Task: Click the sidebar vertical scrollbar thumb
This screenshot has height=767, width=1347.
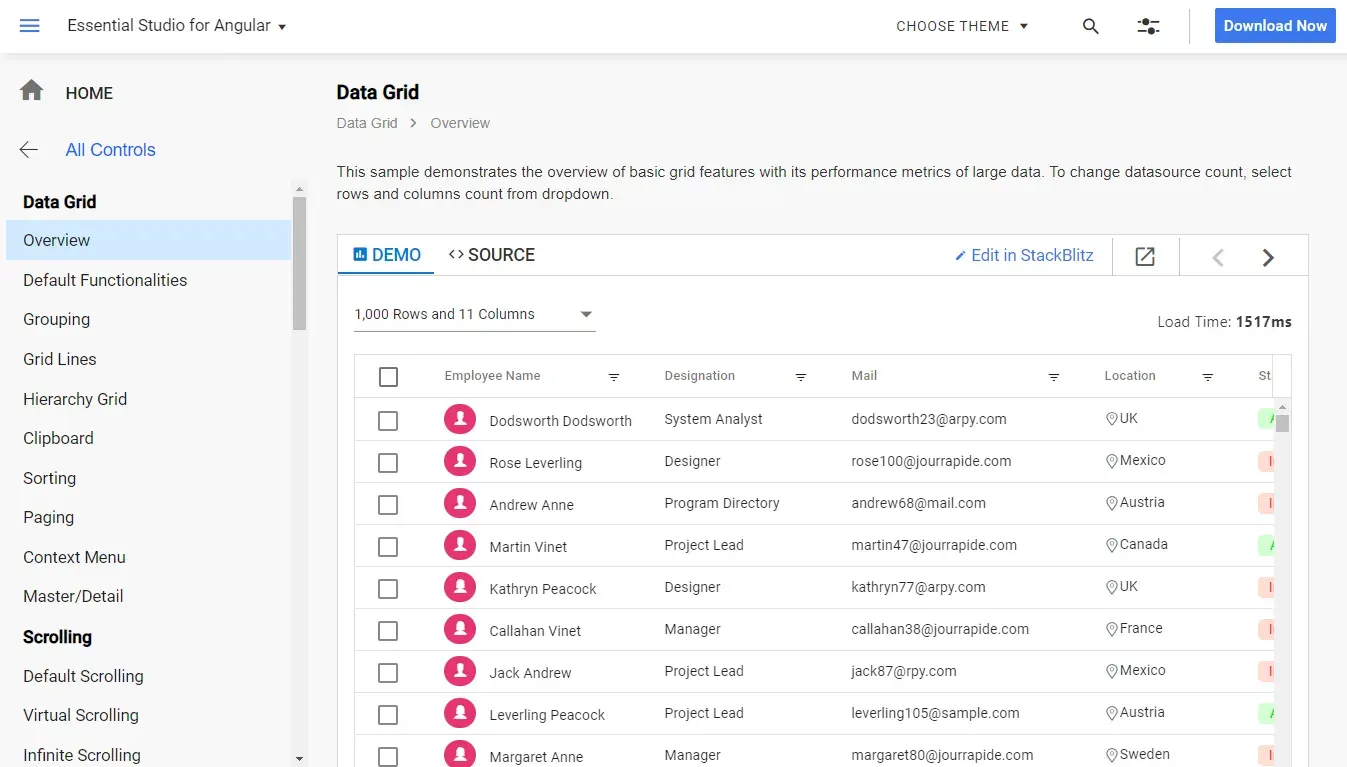Action: [299, 263]
